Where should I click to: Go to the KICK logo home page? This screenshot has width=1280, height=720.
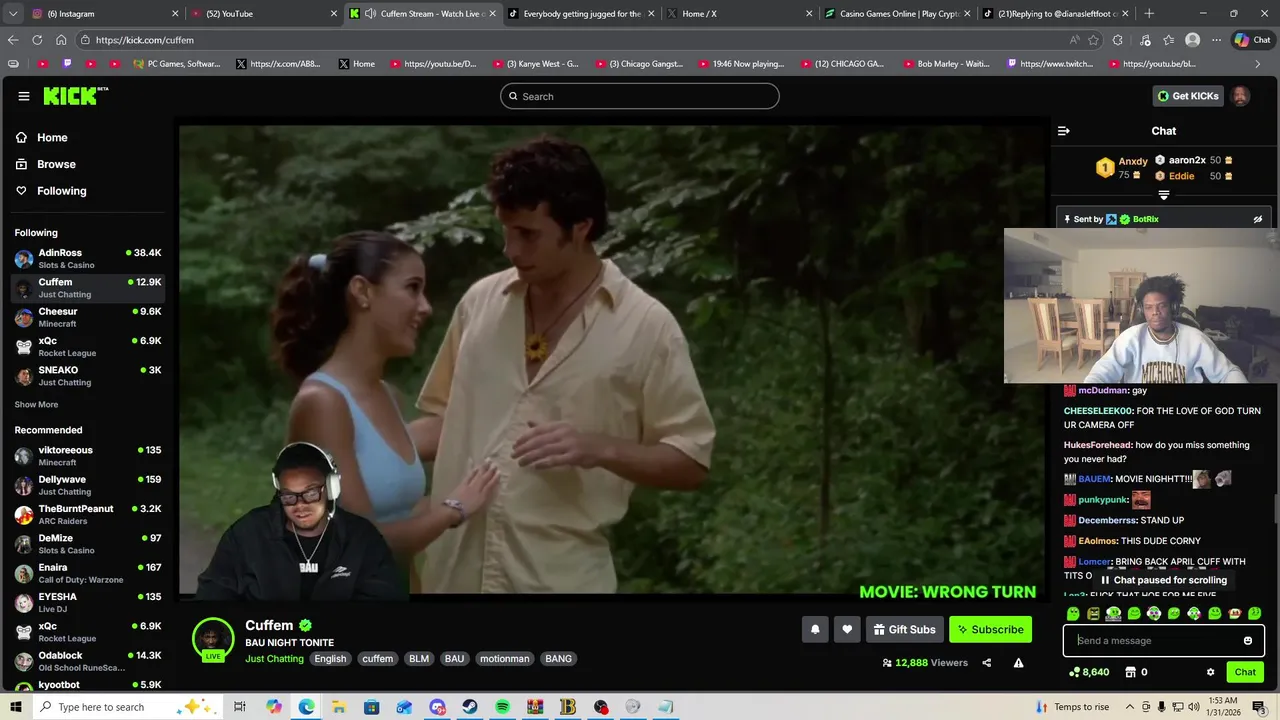point(75,96)
